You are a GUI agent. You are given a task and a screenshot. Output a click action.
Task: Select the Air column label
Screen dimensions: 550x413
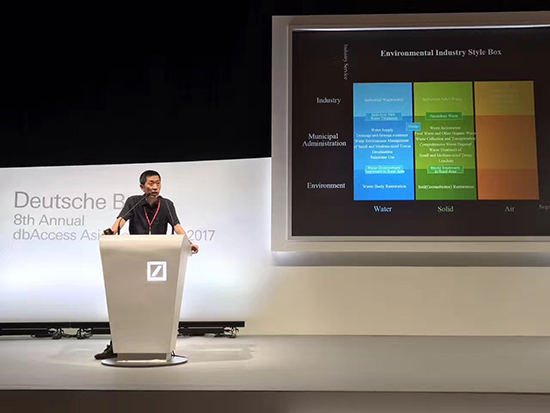(x=509, y=209)
